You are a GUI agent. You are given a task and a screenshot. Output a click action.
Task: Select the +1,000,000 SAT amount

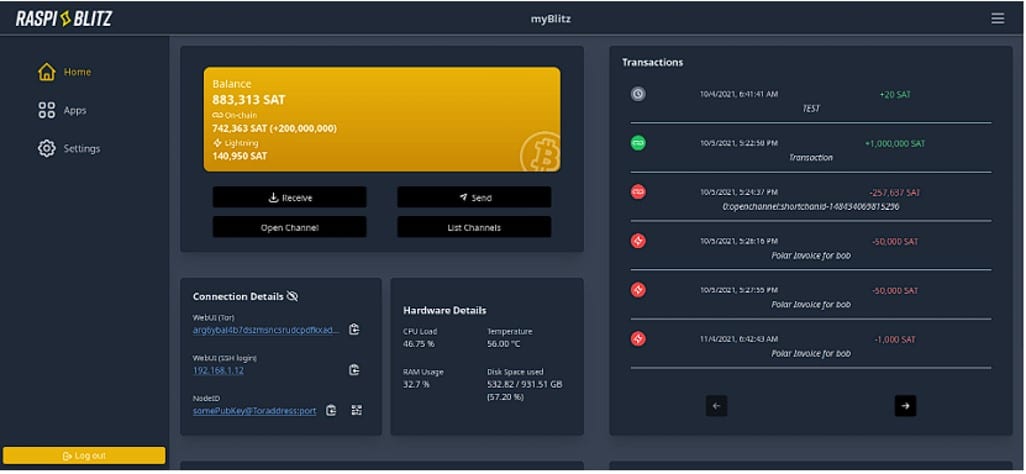[x=894, y=143]
